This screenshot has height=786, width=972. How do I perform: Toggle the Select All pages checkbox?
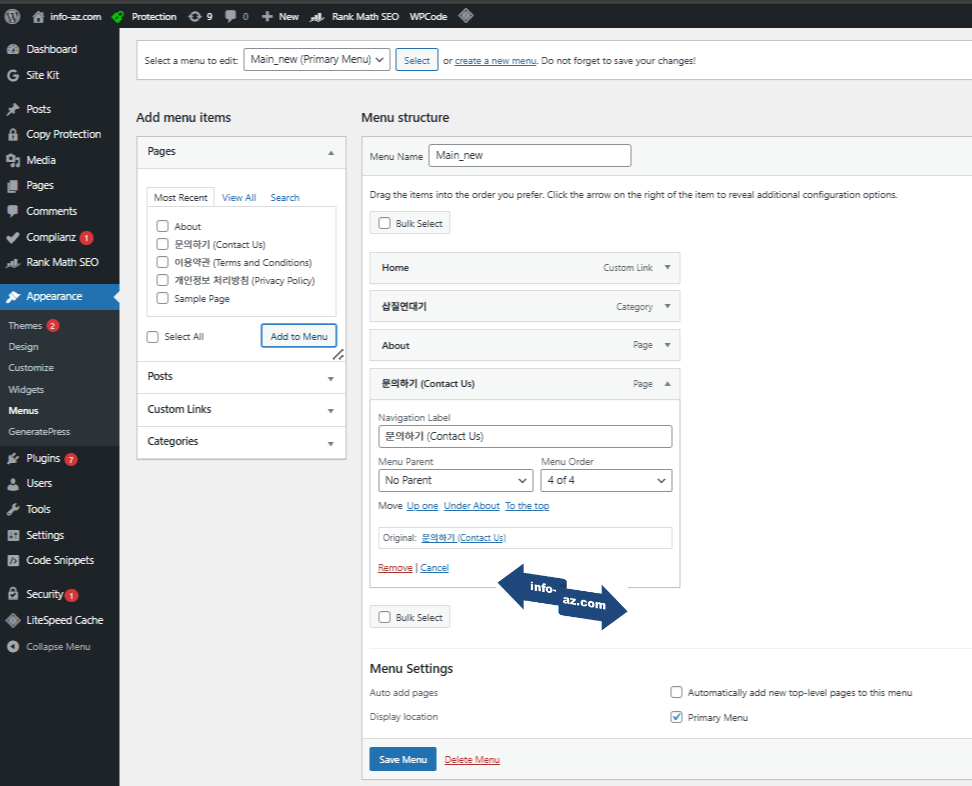click(153, 337)
